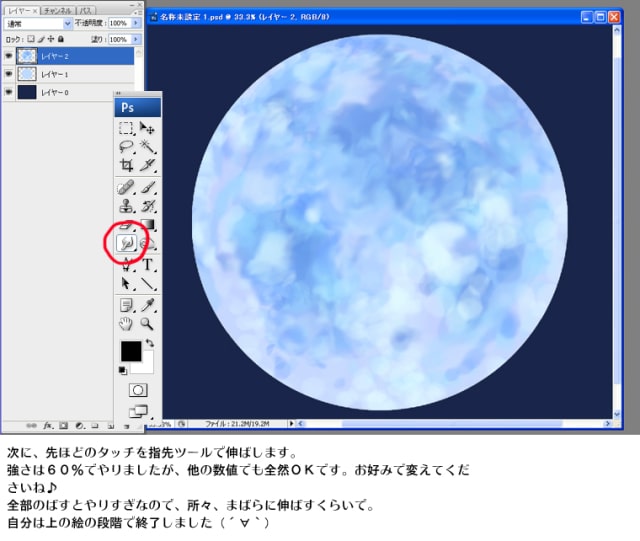
Task: Choose the Crop tool
Action: point(126,165)
